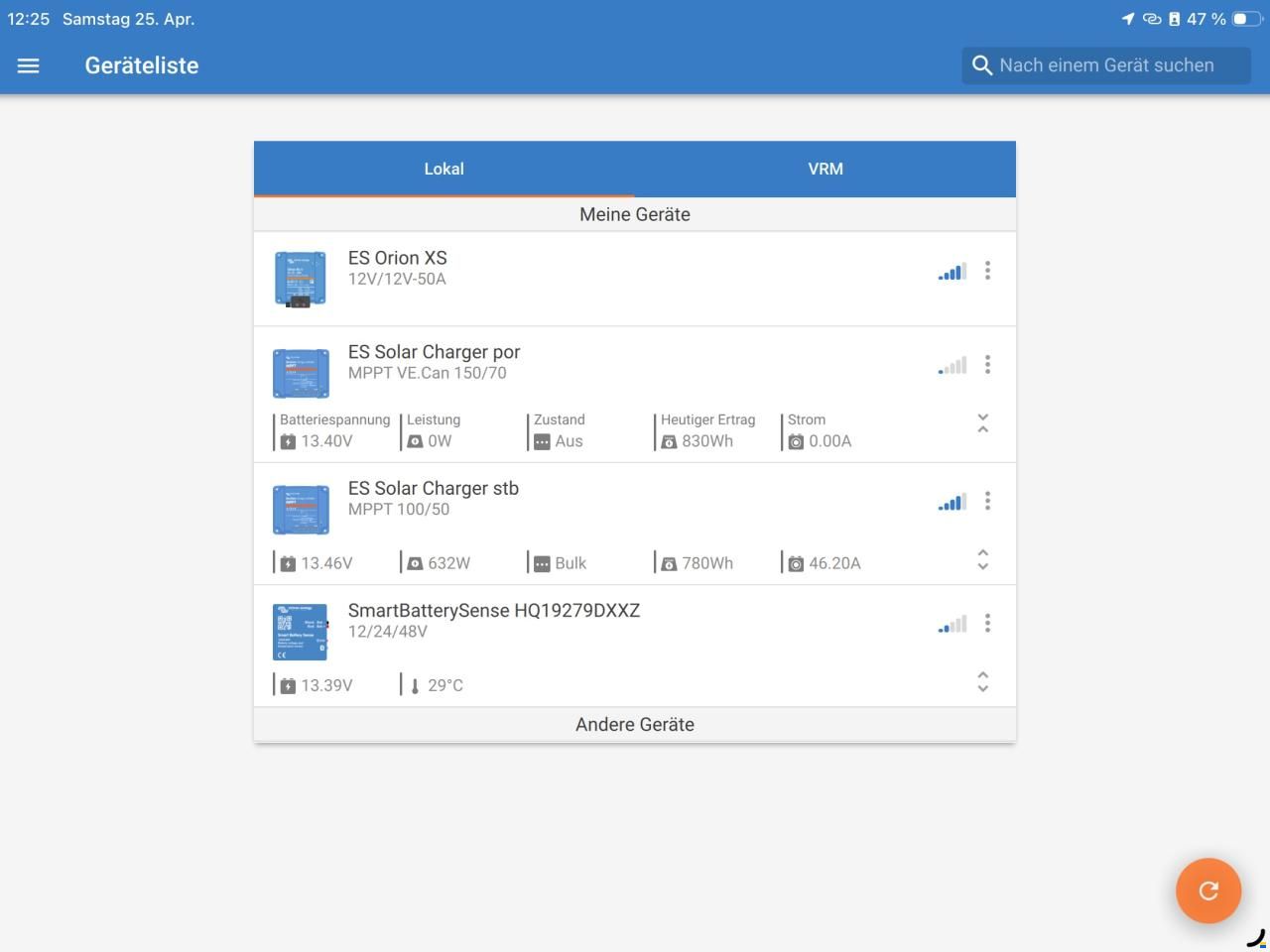Tap the ES Solar Charger stb device image

tap(301, 510)
